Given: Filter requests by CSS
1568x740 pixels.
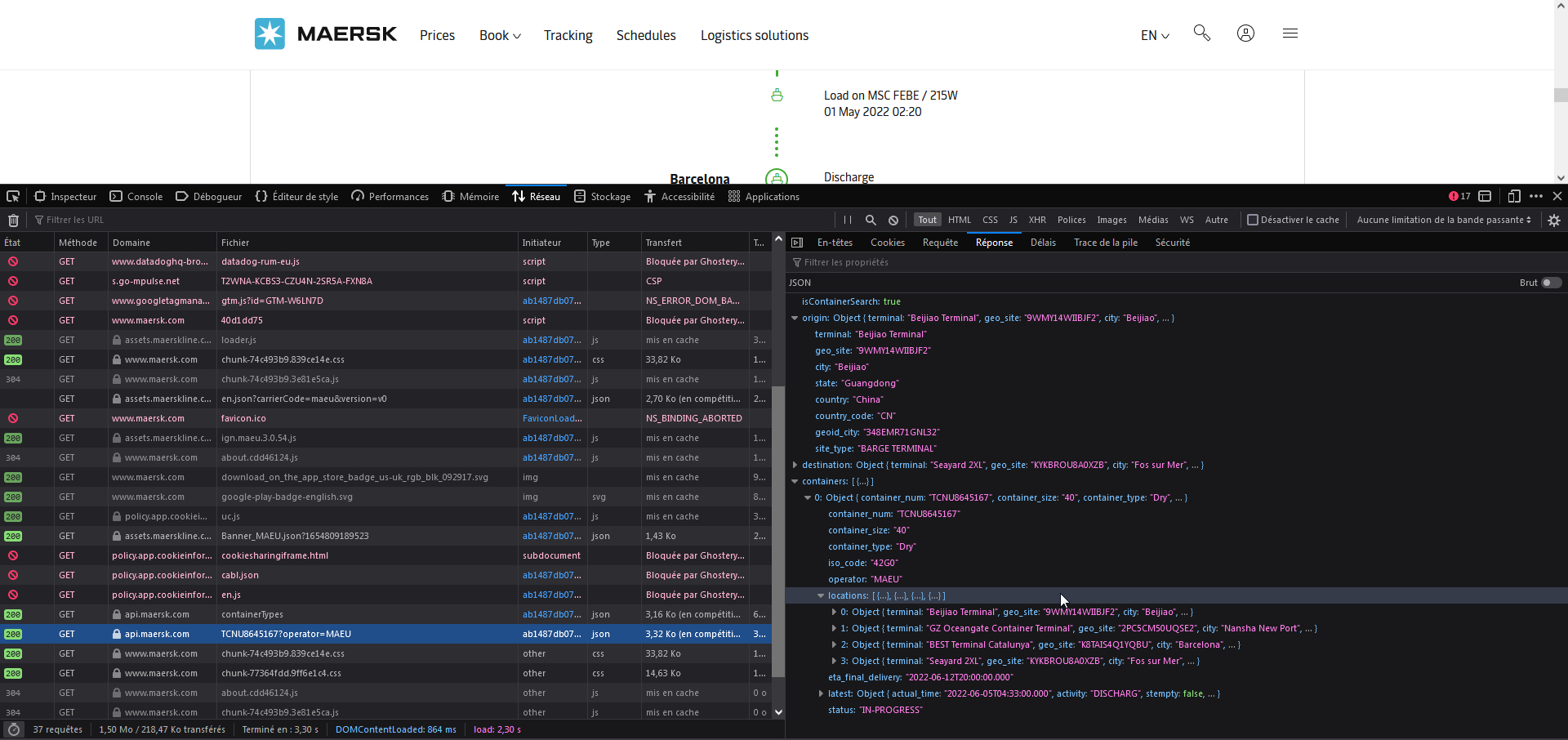Looking at the screenshot, I should click(x=990, y=220).
